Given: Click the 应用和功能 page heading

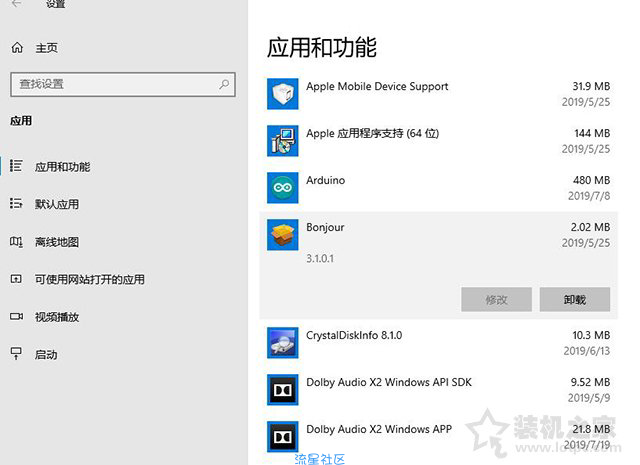Looking at the screenshot, I should [x=322, y=47].
